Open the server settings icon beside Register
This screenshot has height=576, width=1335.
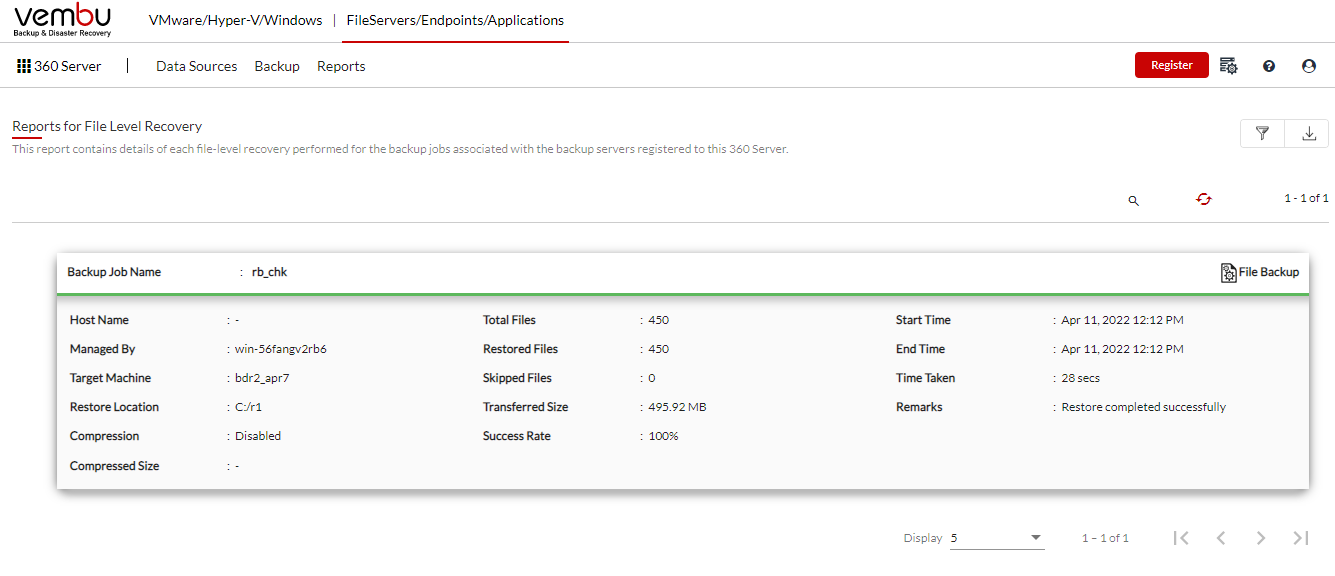pyautogui.click(x=1229, y=66)
